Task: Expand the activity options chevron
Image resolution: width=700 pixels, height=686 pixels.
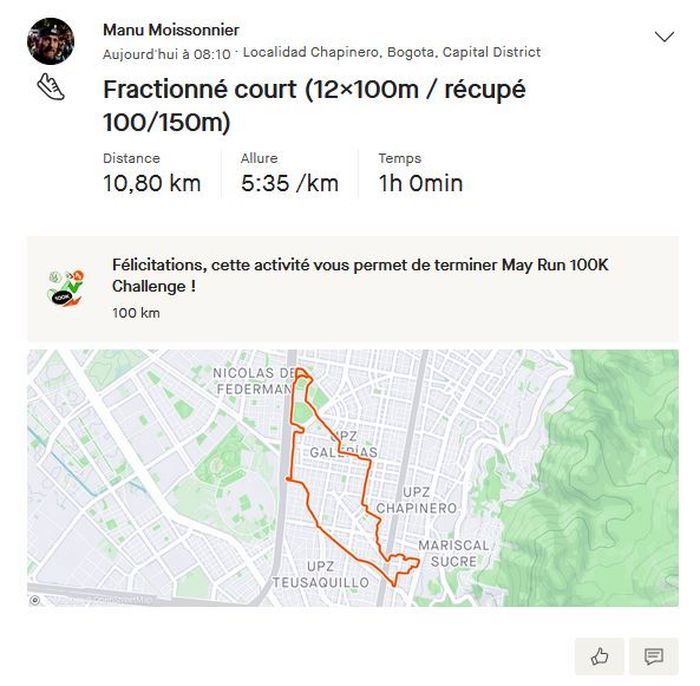Action: (664, 37)
